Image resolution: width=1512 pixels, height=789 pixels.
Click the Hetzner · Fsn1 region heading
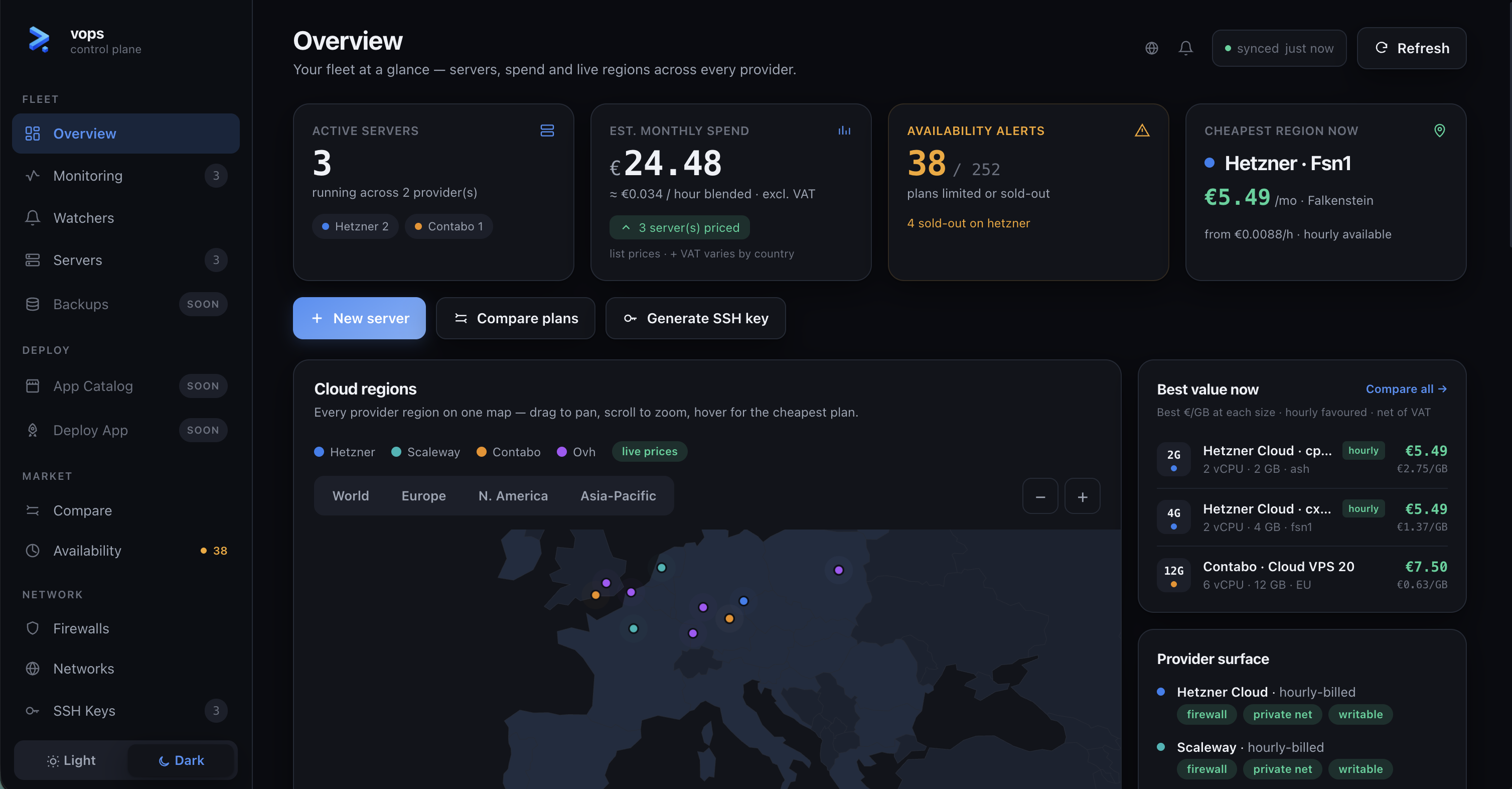coord(1288,163)
